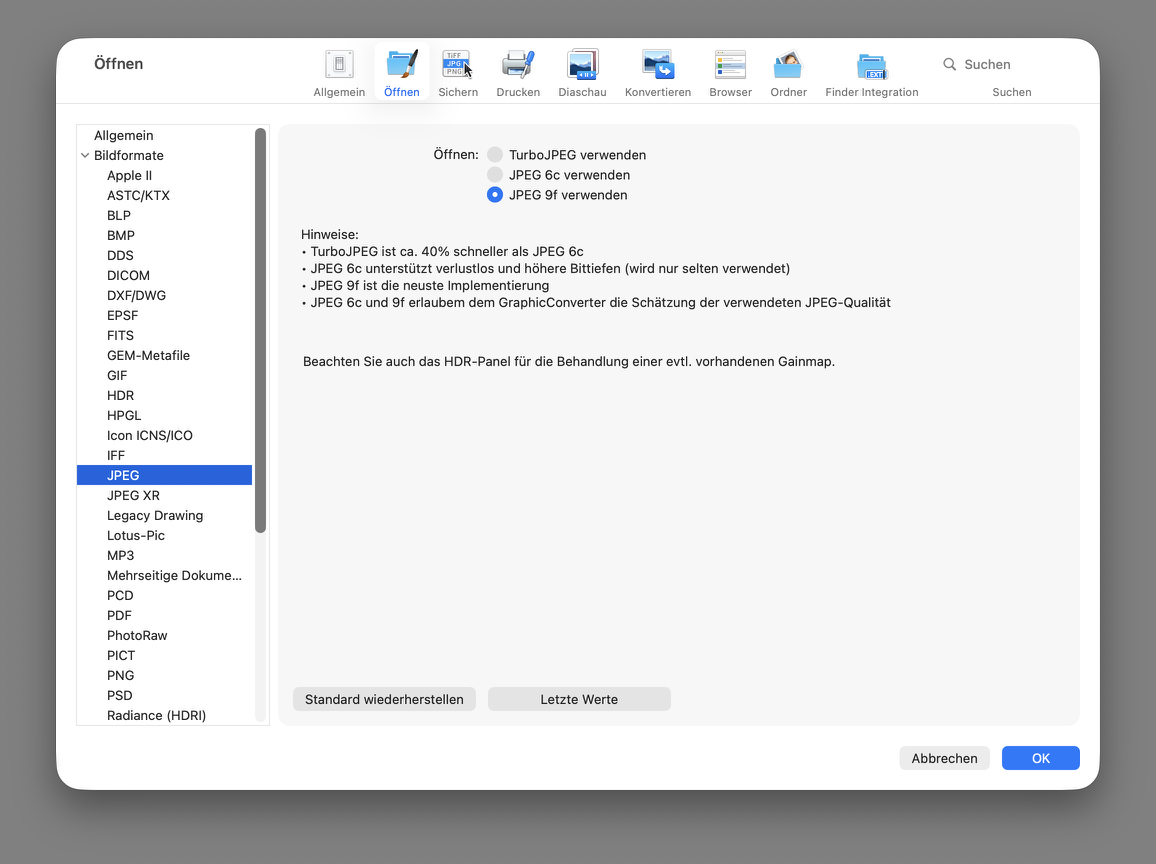Choose JPEG XR in format list

click(x=133, y=495)
